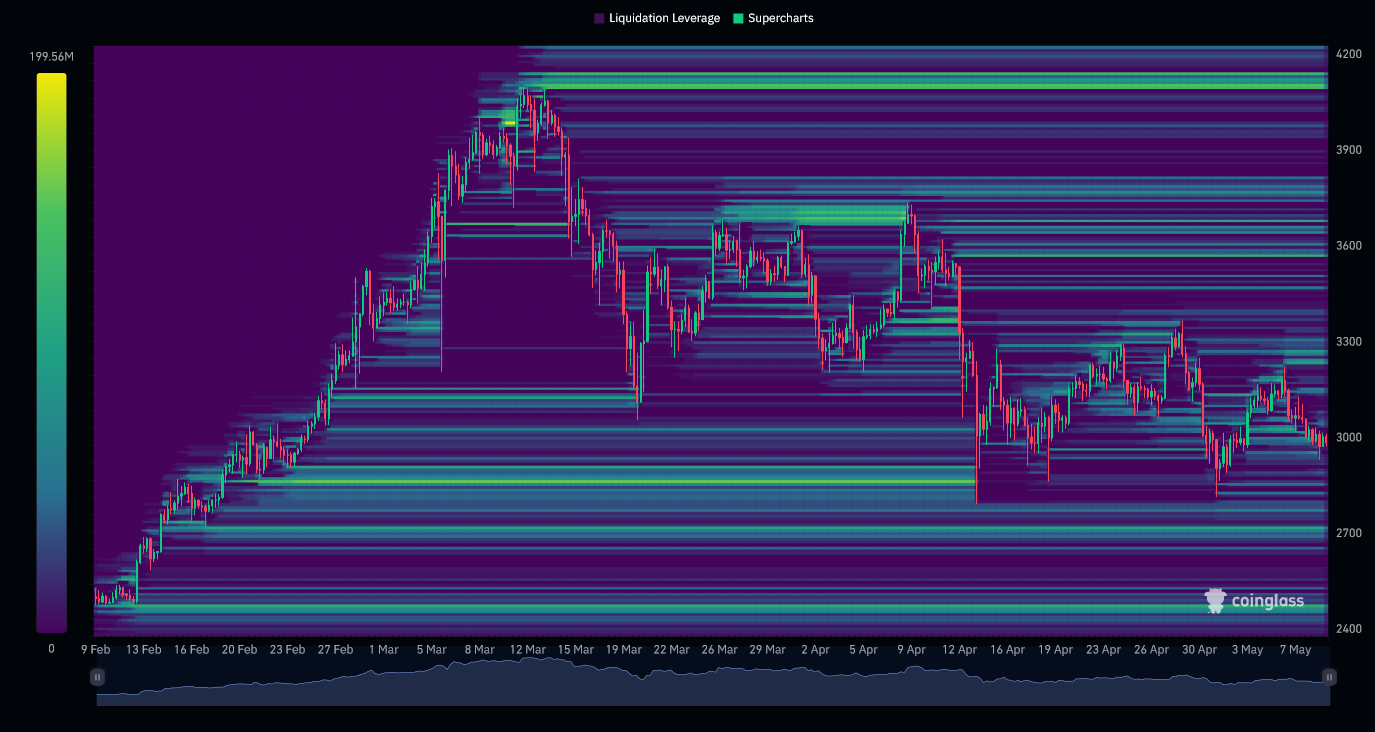This screenshot has width=1375, height=732.
Task: Click the purple Liquidation Leverage legend swatch
Action: tap(599, 18)
